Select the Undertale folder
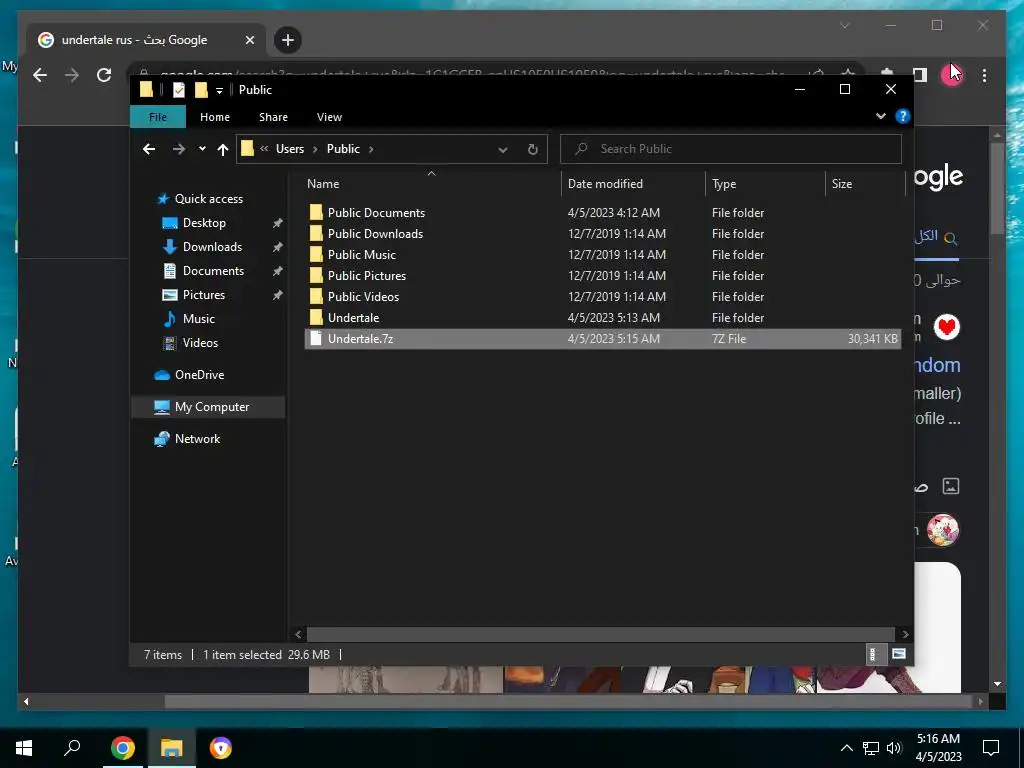The height and width of the screenshot is (768, 1024). point(353,317)
